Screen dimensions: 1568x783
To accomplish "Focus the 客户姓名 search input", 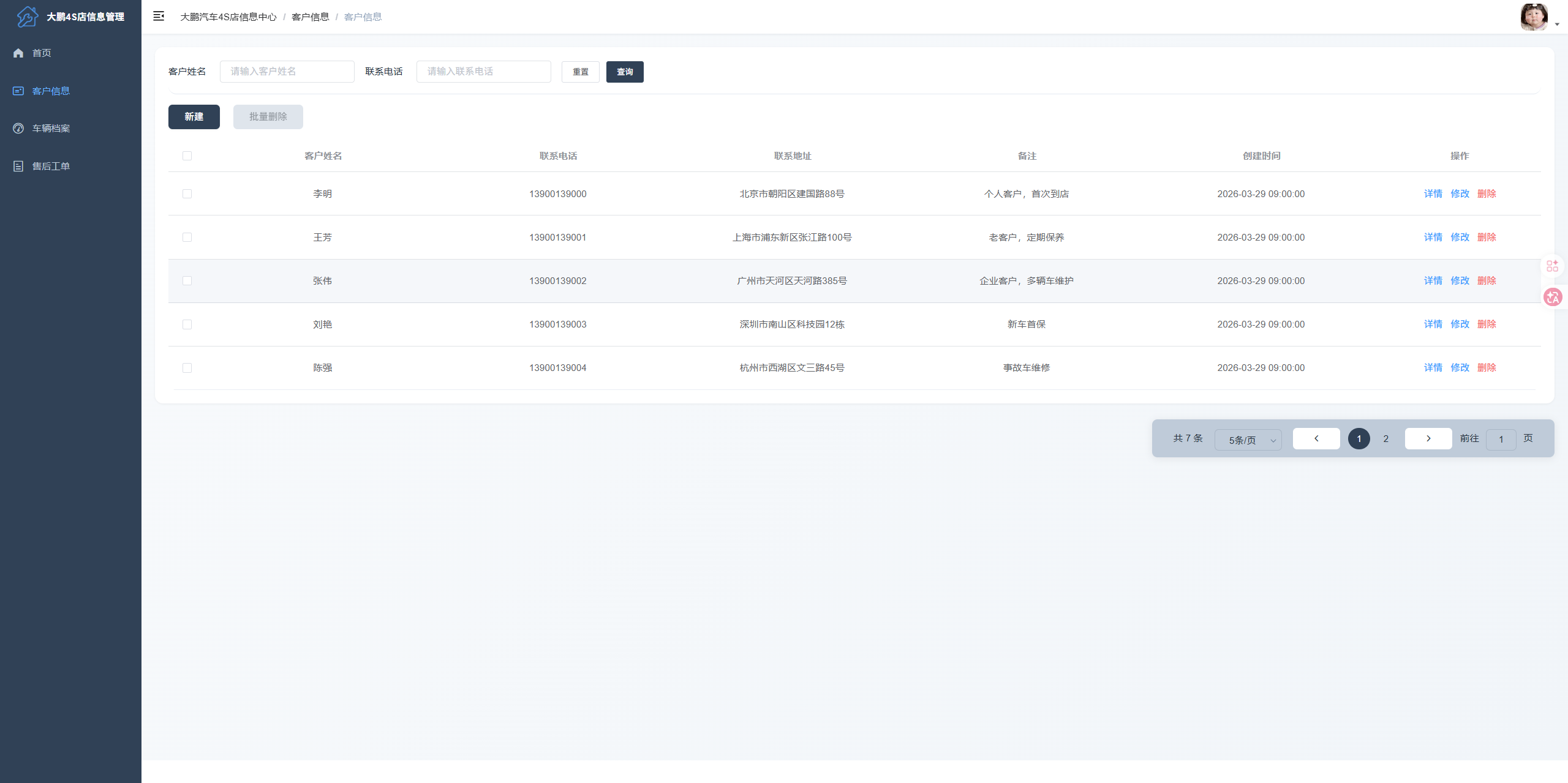I will coord(287,72).
